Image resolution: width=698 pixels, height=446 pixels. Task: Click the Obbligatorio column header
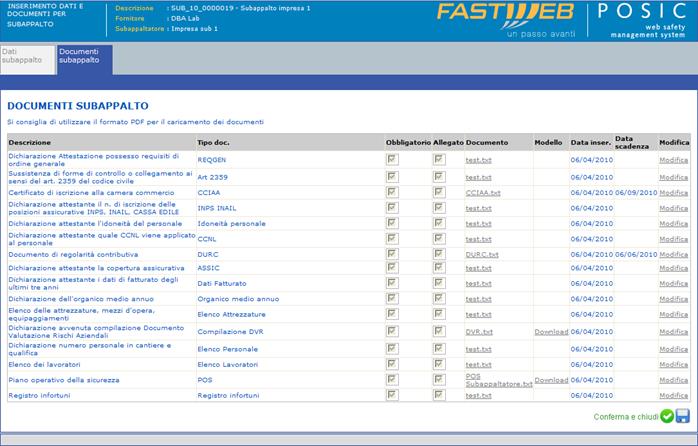[408, 142]
